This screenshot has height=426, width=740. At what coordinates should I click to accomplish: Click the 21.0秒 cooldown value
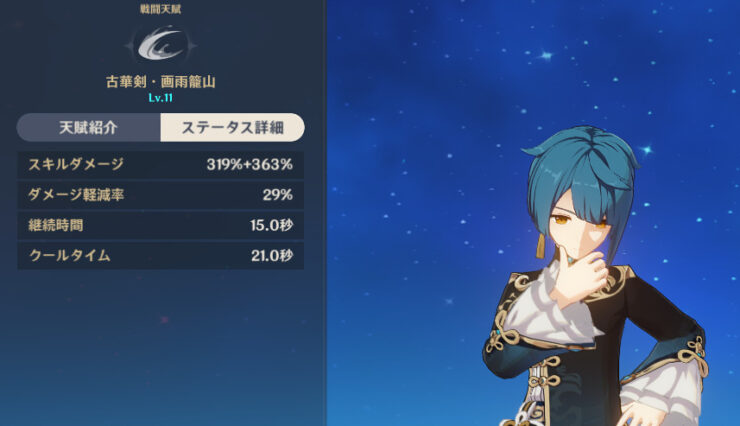tap(272, 255)
